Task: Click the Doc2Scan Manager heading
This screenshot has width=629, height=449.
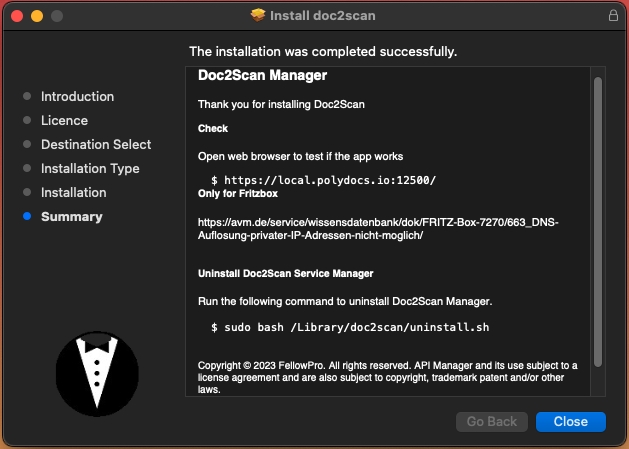Action: click(x=262, y=76)
